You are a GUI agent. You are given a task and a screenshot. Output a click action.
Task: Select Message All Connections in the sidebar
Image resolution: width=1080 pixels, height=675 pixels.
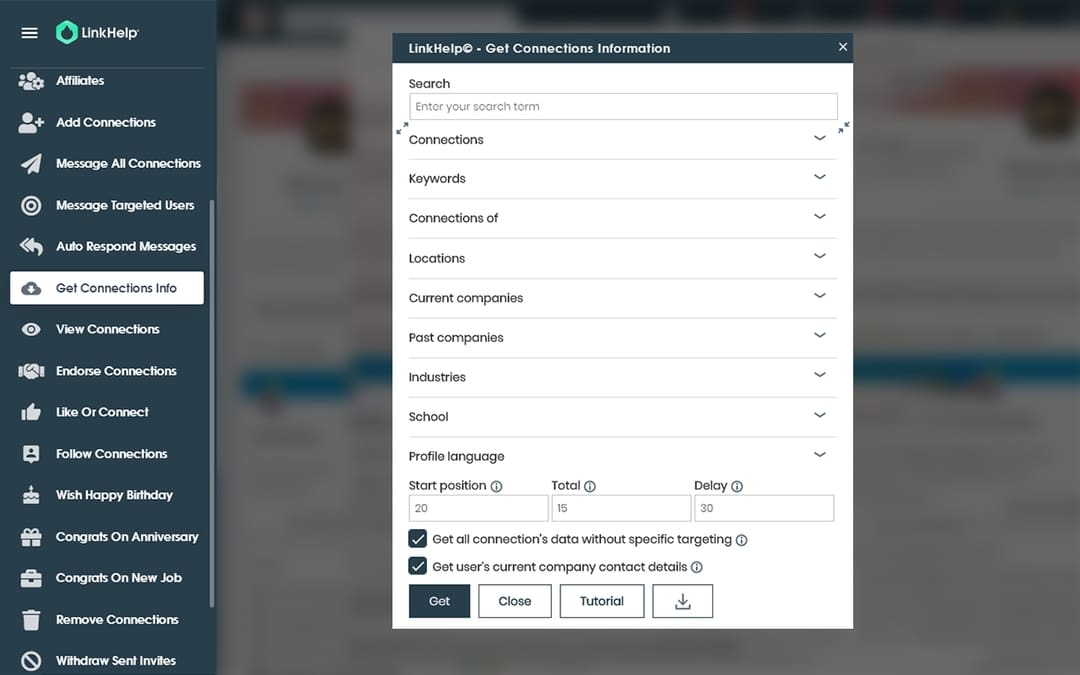[x=124, y=163]
